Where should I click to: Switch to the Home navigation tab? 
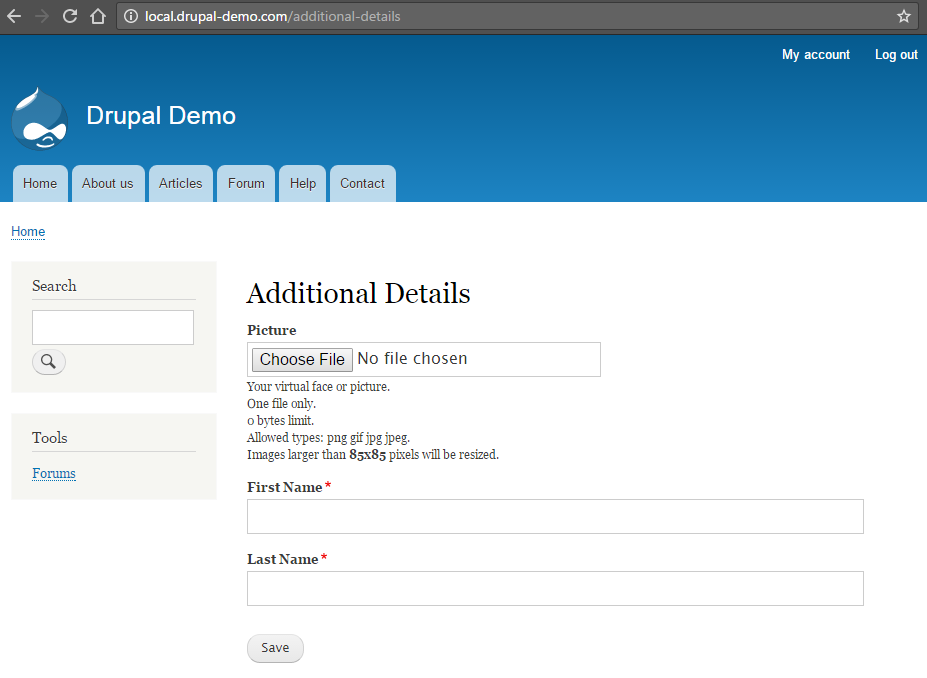click(x=39, y=183)
